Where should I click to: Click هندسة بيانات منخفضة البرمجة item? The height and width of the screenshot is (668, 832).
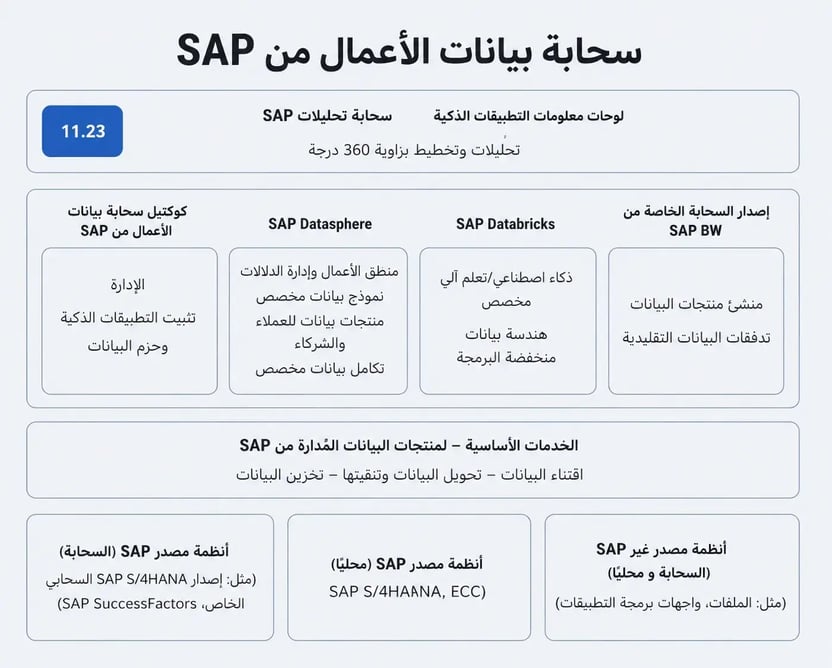coord(506,345)
